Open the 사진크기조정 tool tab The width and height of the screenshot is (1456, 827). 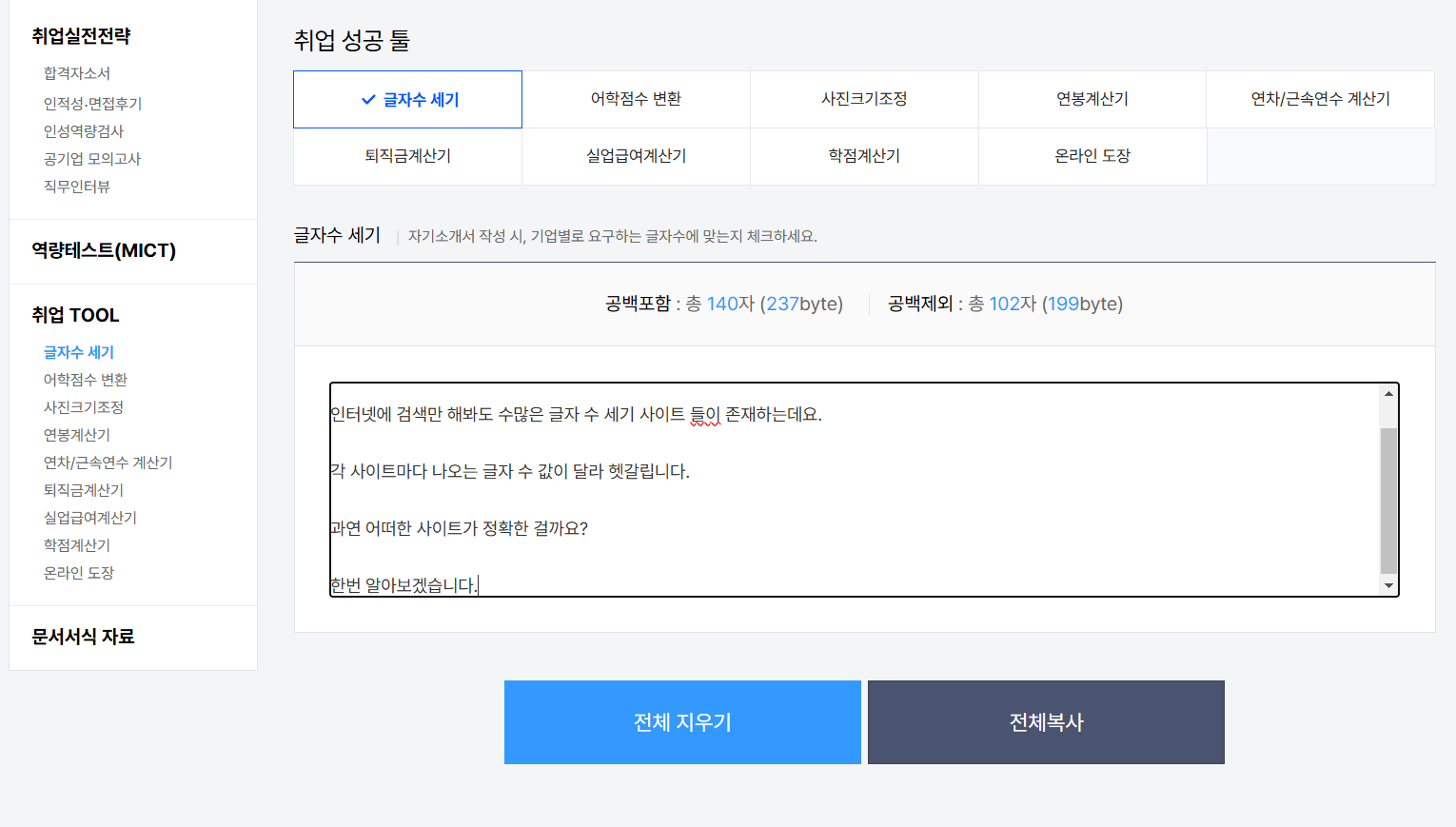[x=864, y=99]
